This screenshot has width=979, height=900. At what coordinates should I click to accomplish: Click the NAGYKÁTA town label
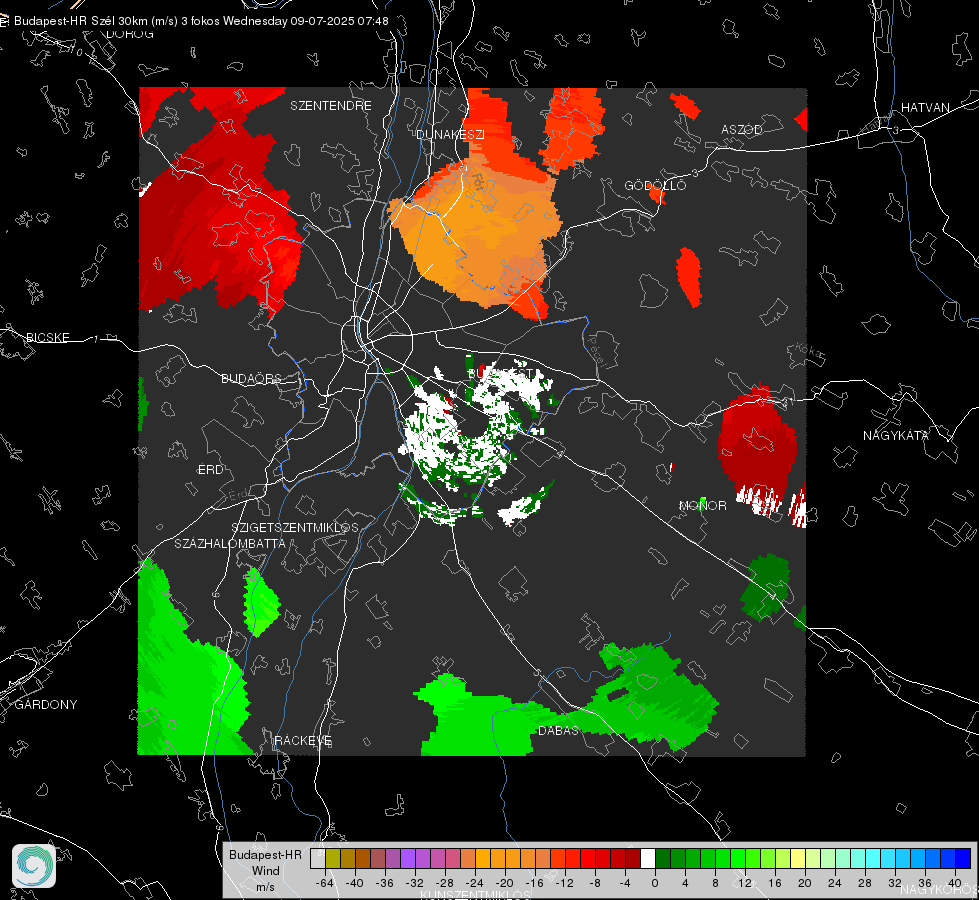tap(895, 436)
